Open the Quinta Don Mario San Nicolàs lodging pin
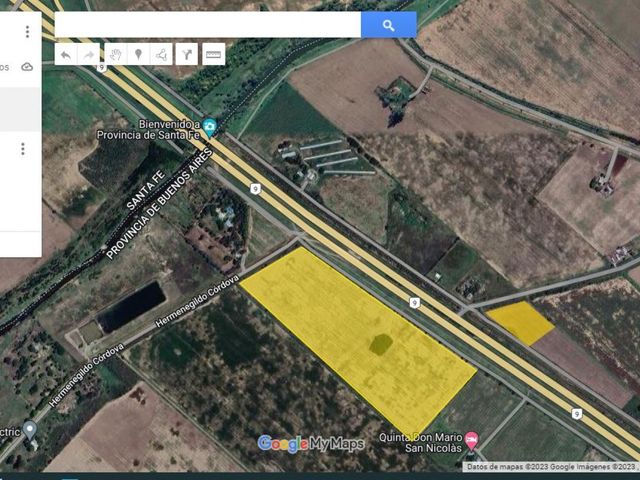Image resolution: width=640 pixels, height=480 pixels. (471, 441)
